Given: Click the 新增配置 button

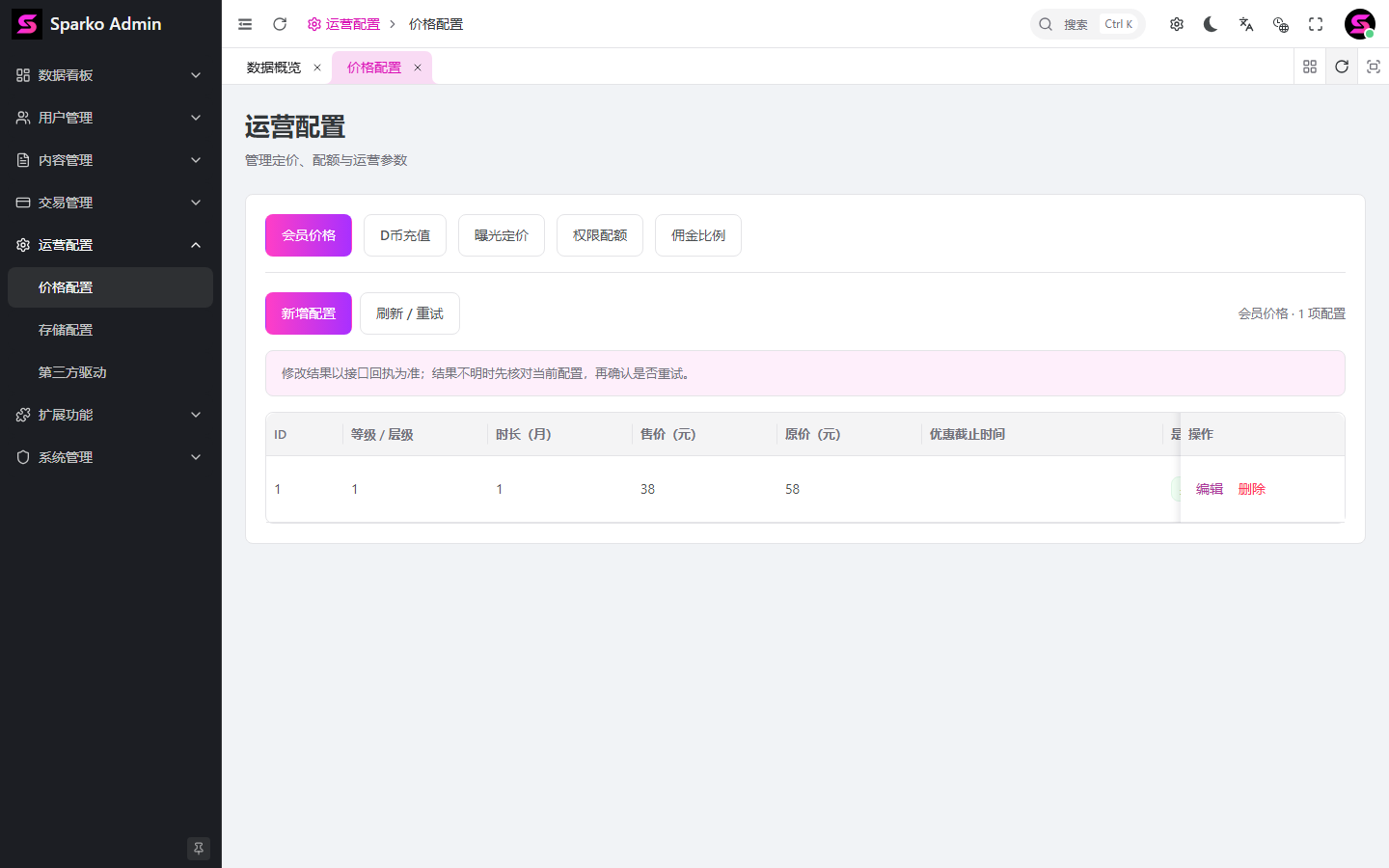Looking at the screenshot, I should click(309, 313).
